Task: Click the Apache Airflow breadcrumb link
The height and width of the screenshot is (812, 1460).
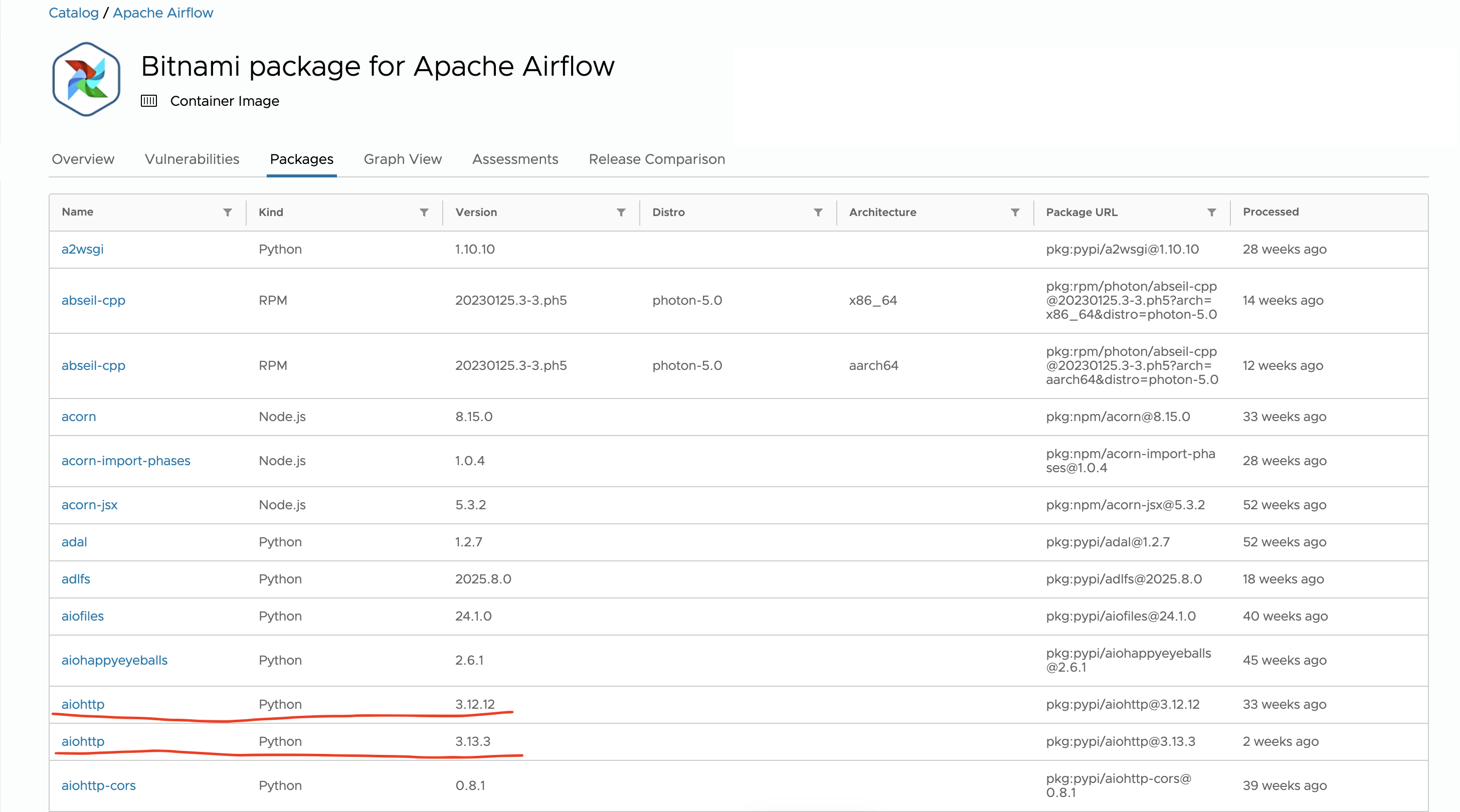Action: click(x=162, y=13)
